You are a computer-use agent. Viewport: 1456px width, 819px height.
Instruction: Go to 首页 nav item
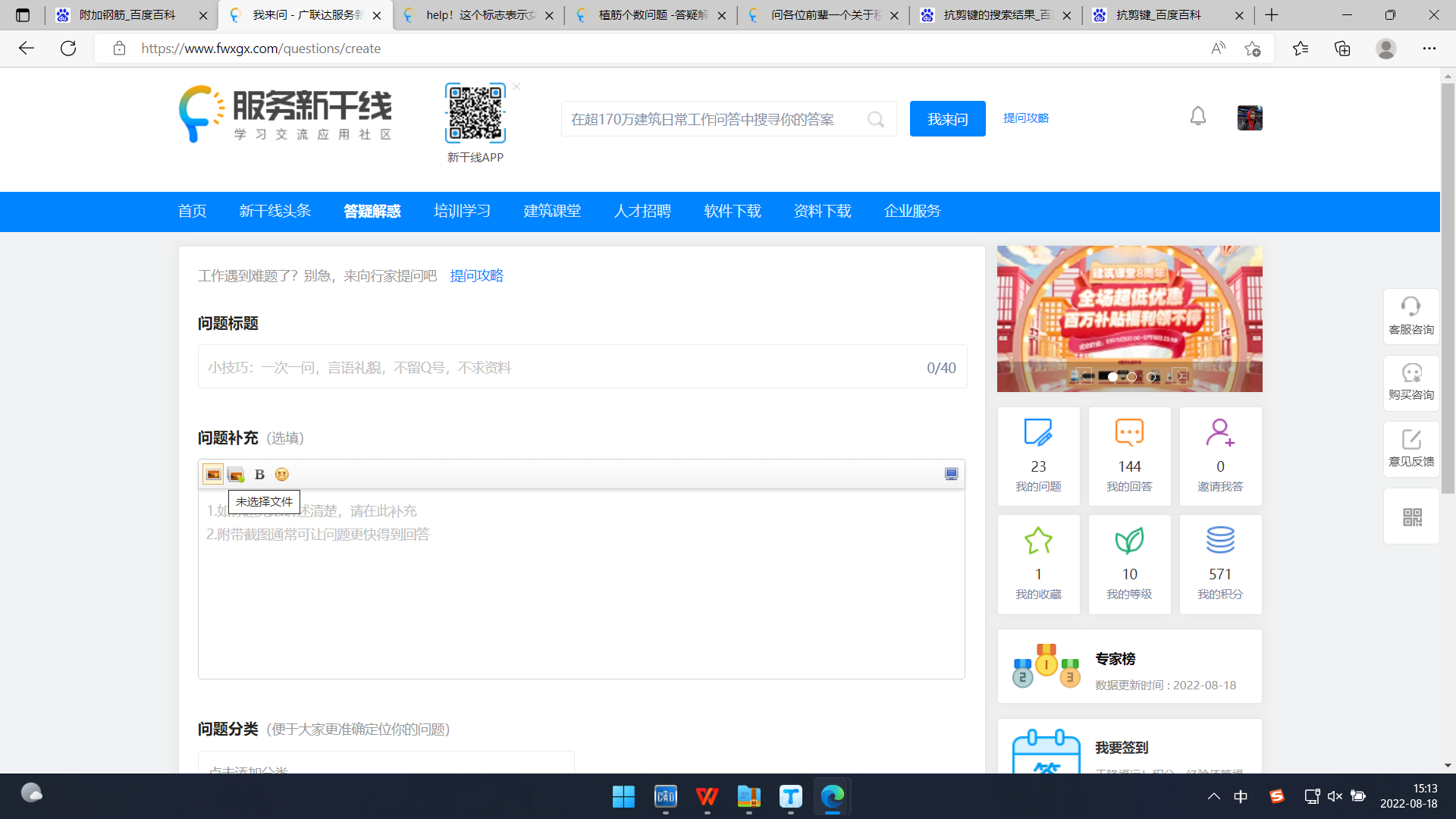(x=192, y=212)
